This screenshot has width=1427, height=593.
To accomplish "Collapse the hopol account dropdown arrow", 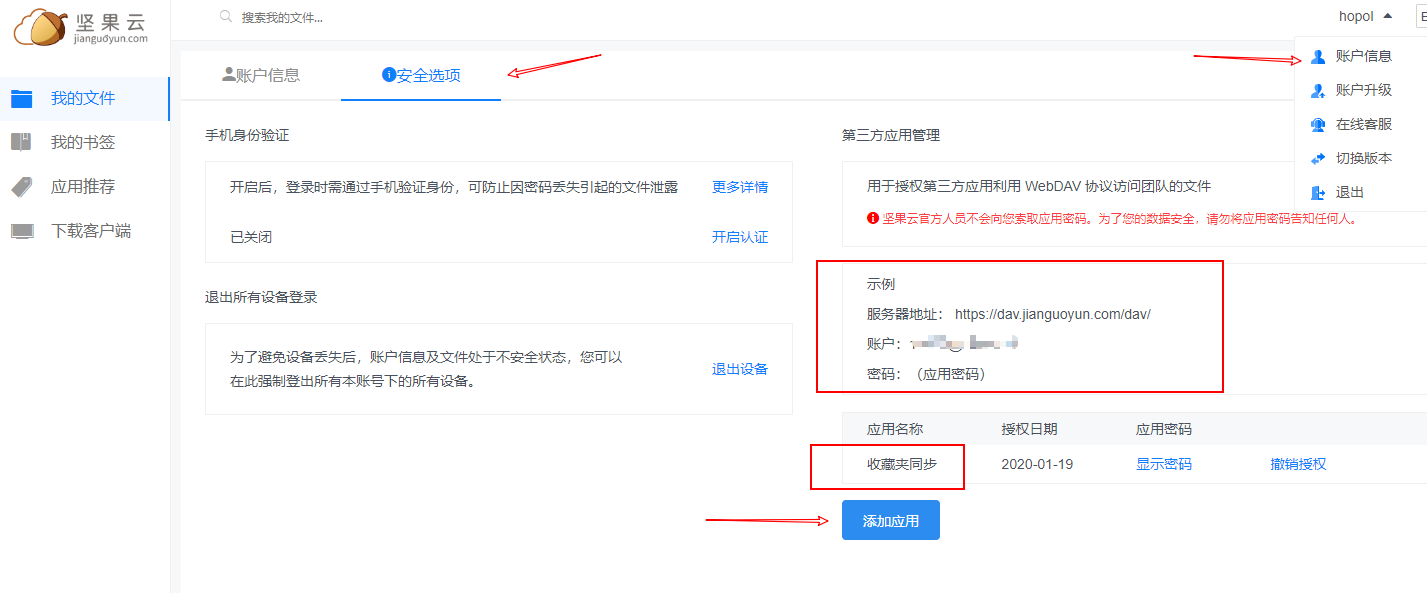I will pos(1387,16).
